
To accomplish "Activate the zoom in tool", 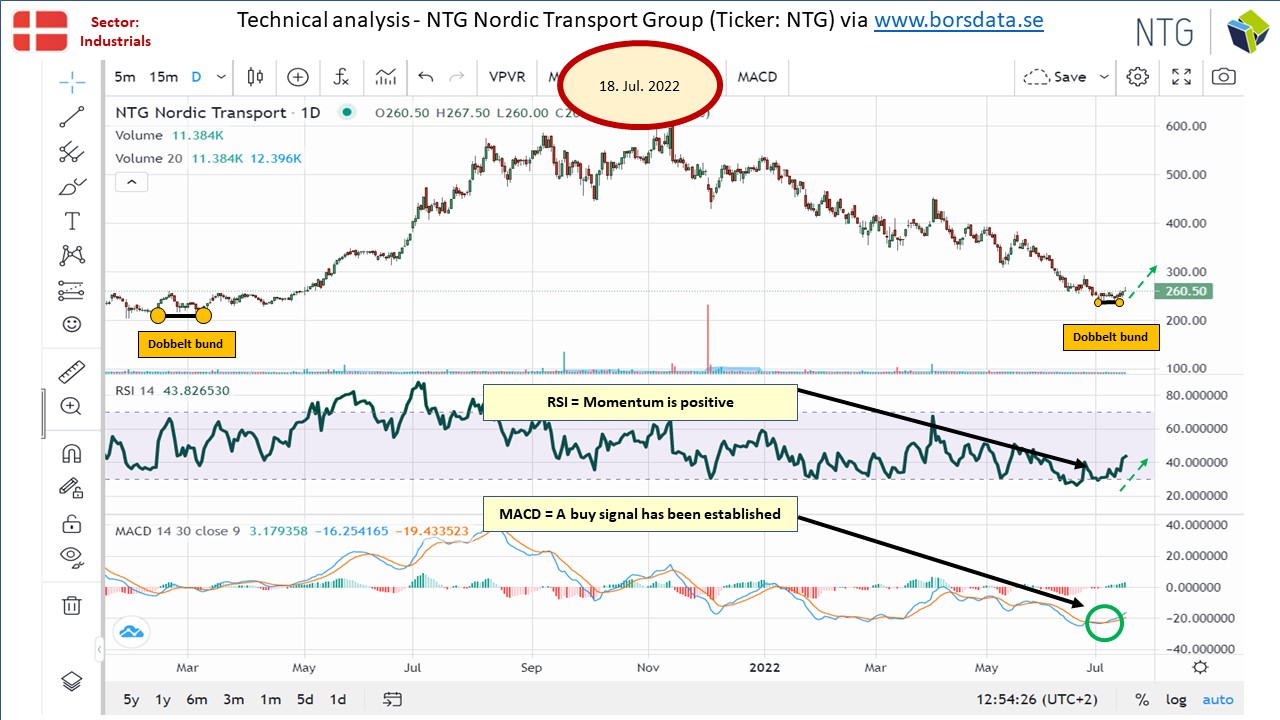I will (x=71, y=406).
